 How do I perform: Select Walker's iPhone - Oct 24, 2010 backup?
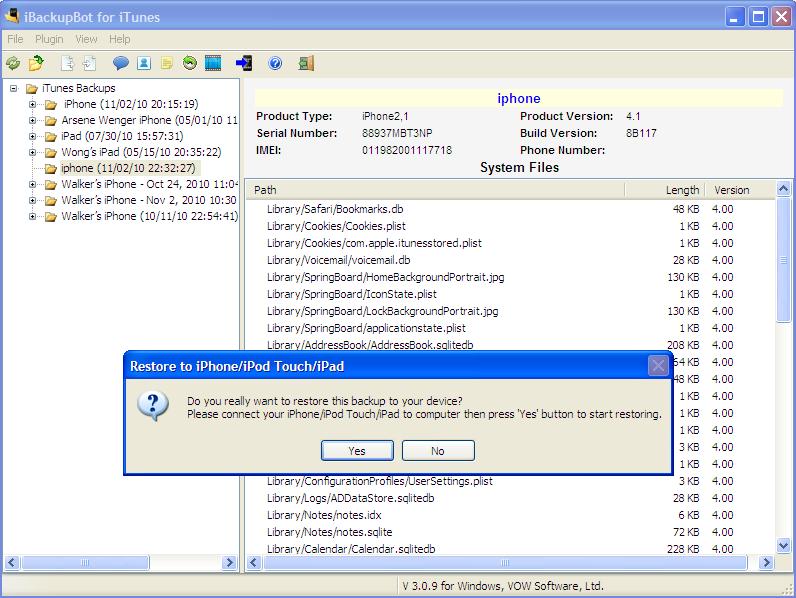coord(149,184)
